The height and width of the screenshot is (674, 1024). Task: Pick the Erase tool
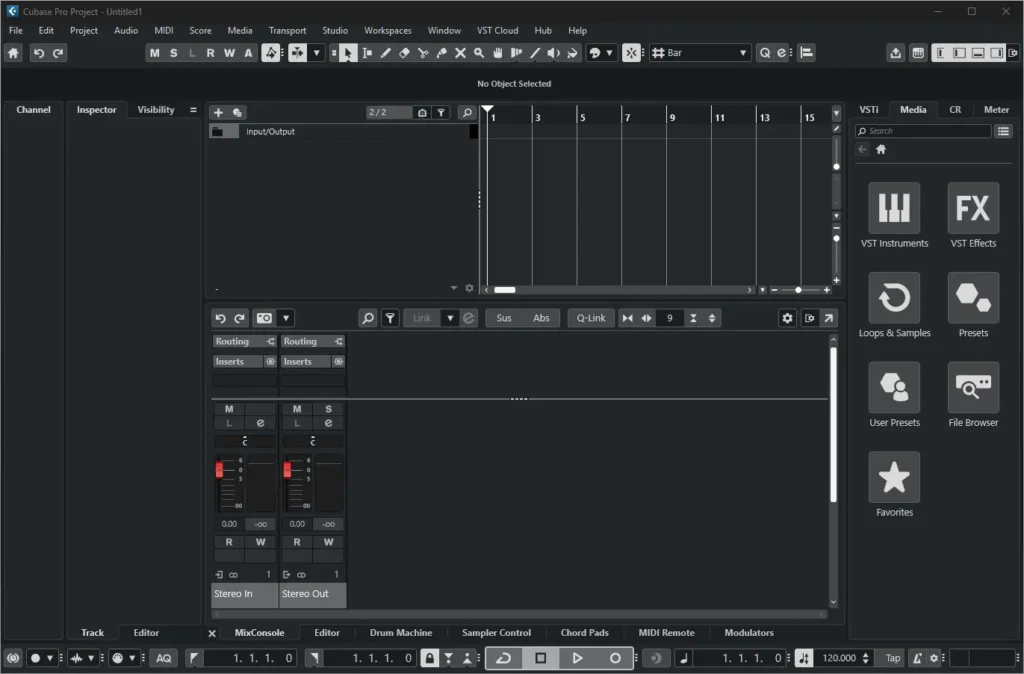tap(404, 52)
